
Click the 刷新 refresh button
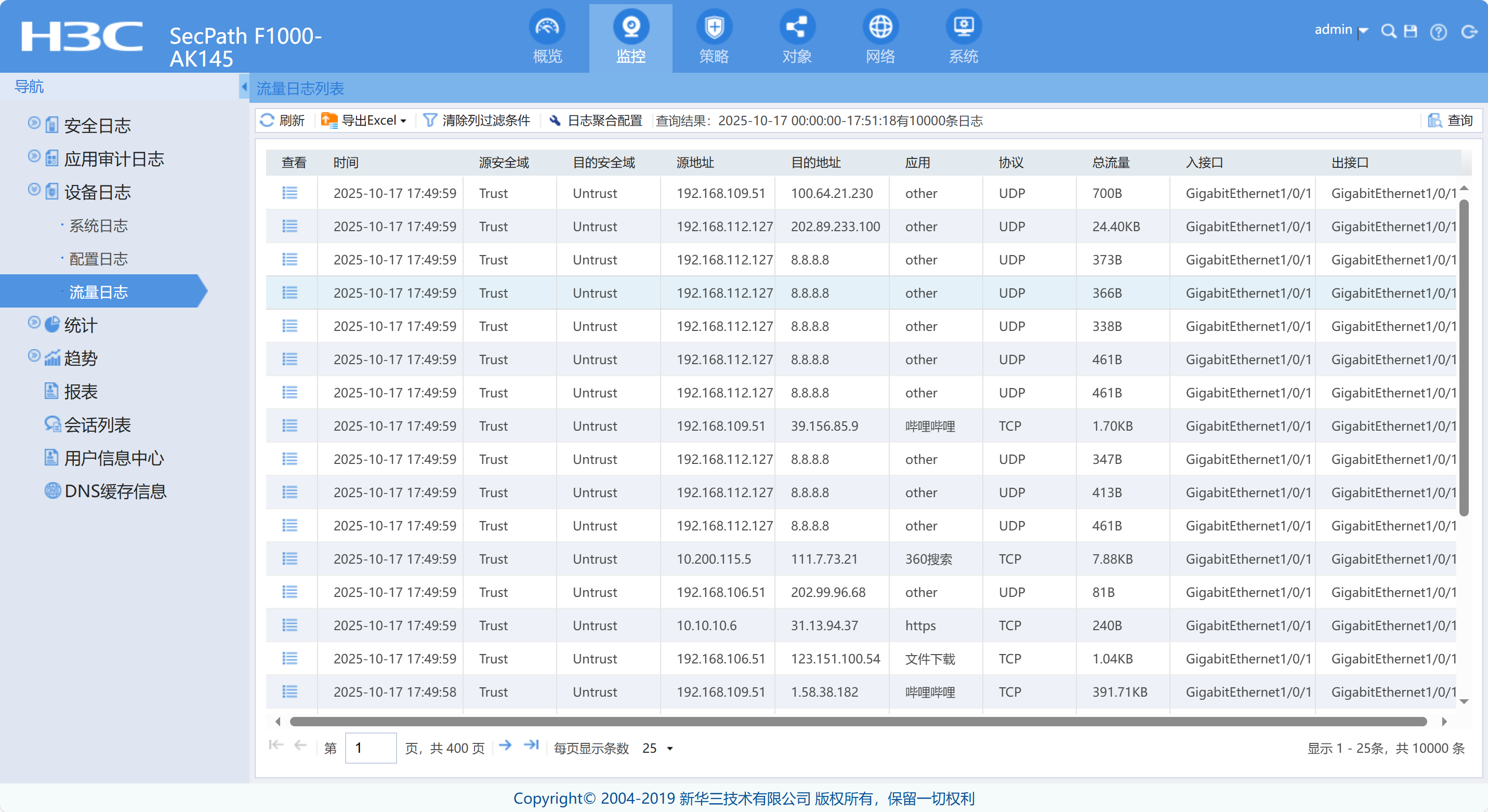(x=282, y=121)
